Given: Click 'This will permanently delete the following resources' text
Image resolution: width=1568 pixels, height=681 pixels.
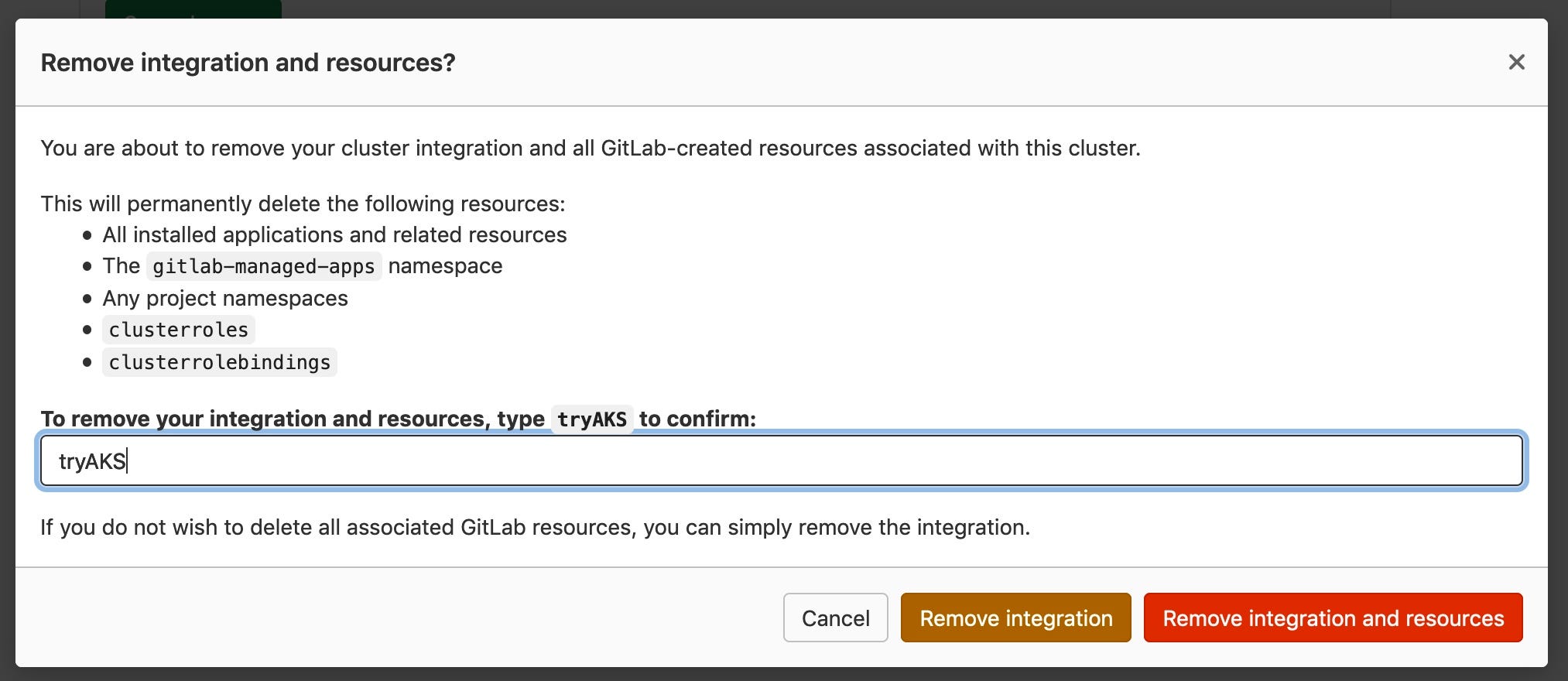Looking at the screenshot, I should [303, 204].
